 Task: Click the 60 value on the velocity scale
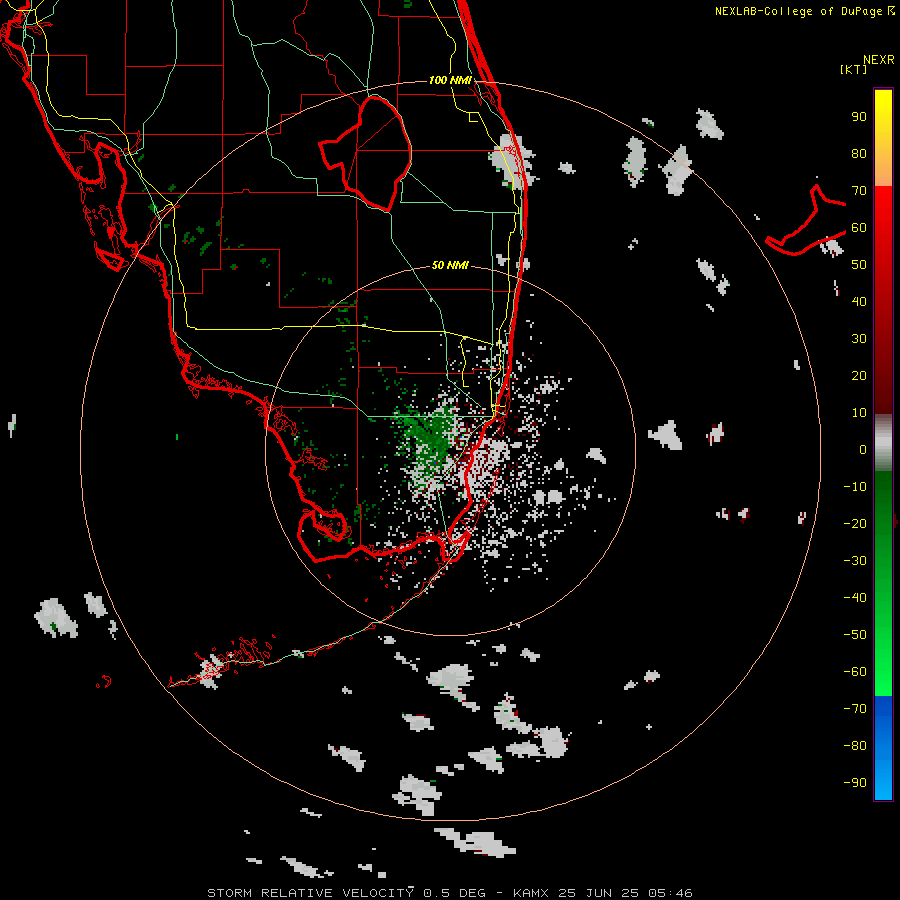click(859, 227)
